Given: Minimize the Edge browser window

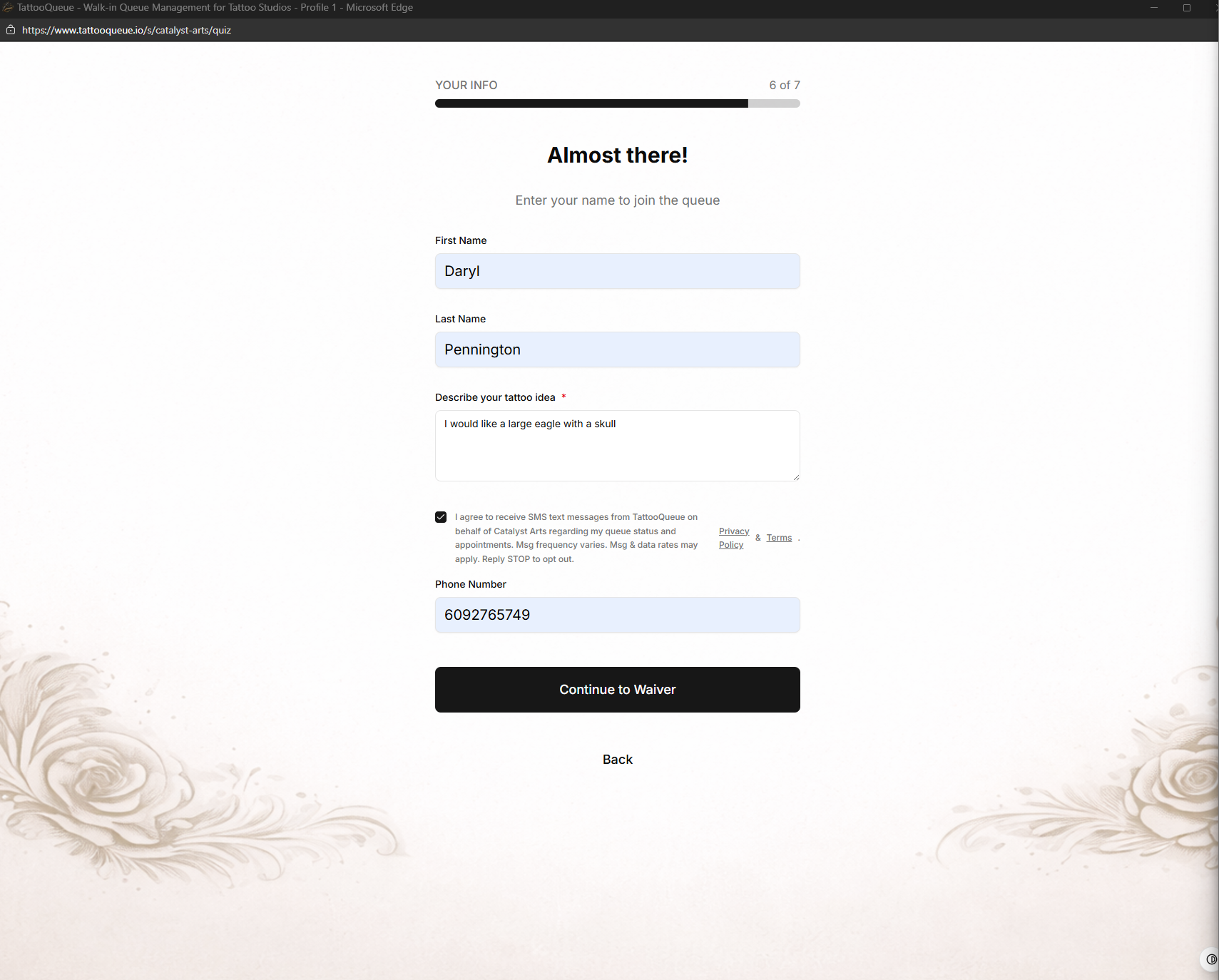Looking at the screenshot, I should pyautogui.click(x=1153, y=8).
